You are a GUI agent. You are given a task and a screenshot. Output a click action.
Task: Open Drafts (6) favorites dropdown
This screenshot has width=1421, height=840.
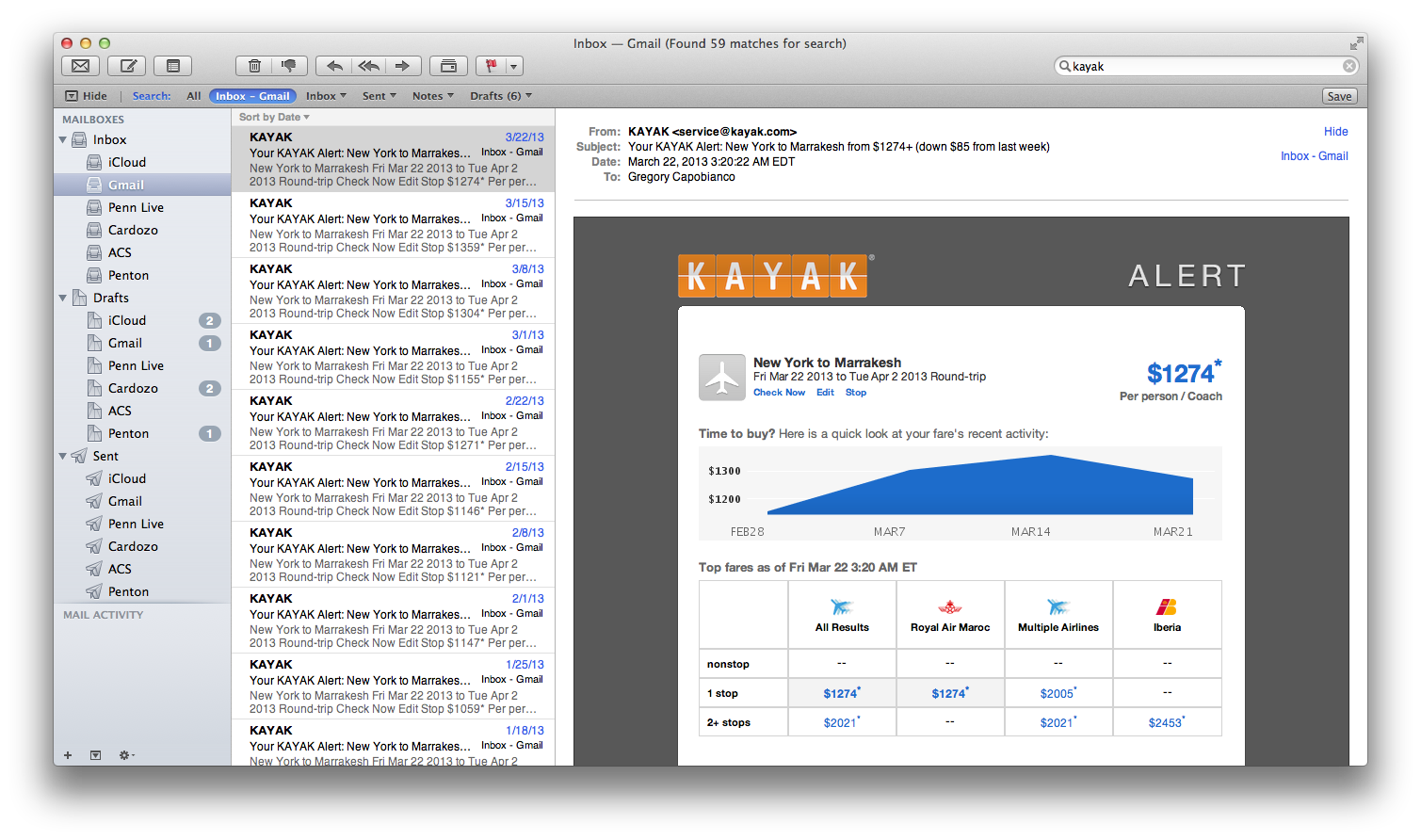(x=501, y=96)
